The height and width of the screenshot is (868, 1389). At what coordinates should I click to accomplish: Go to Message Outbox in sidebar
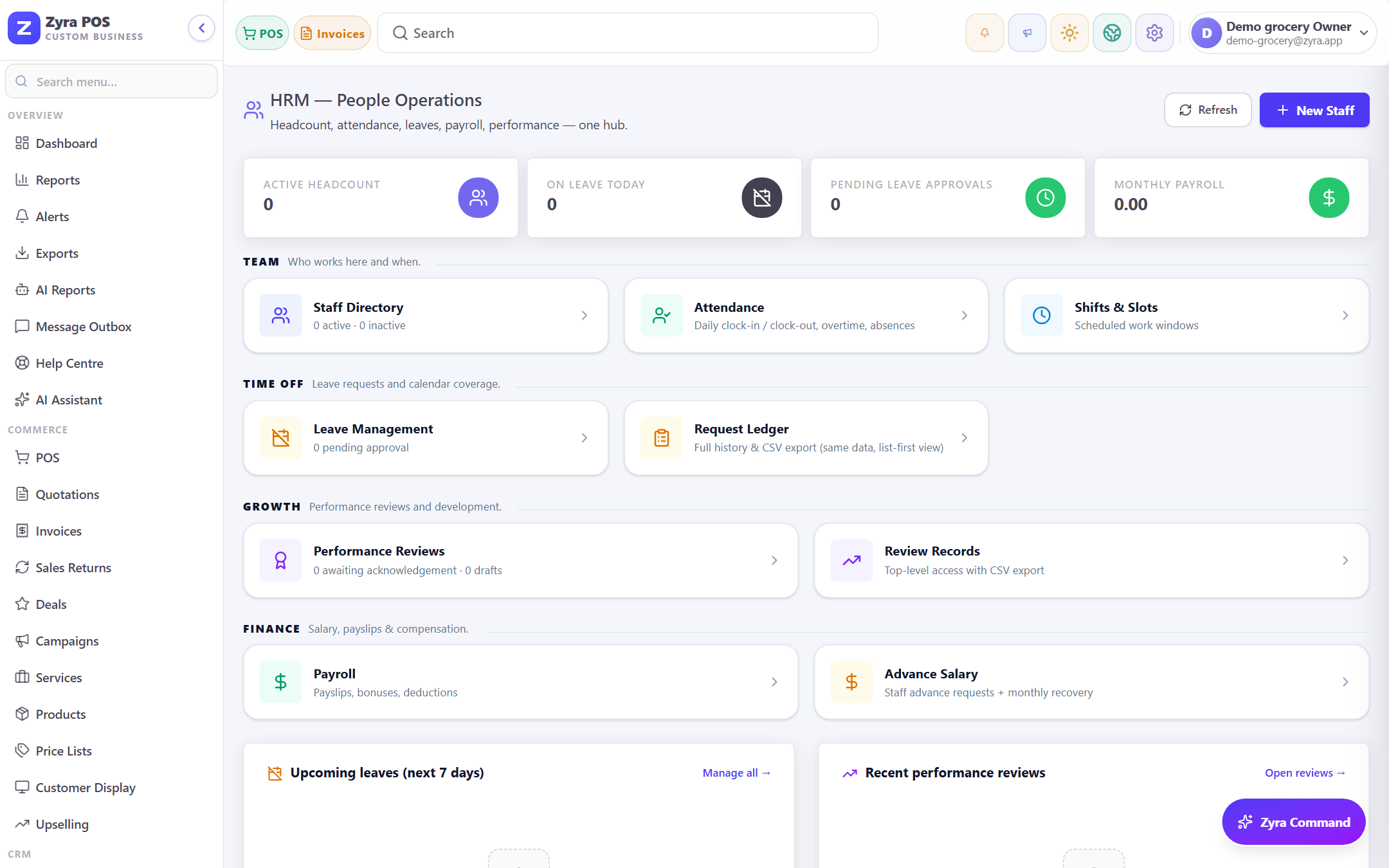coord(111,327)
